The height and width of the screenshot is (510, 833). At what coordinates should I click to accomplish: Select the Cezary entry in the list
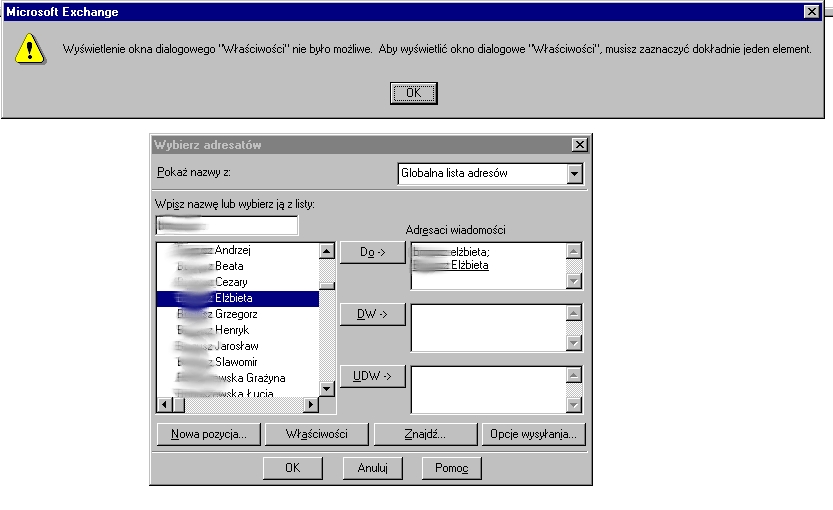pos(237,282)
